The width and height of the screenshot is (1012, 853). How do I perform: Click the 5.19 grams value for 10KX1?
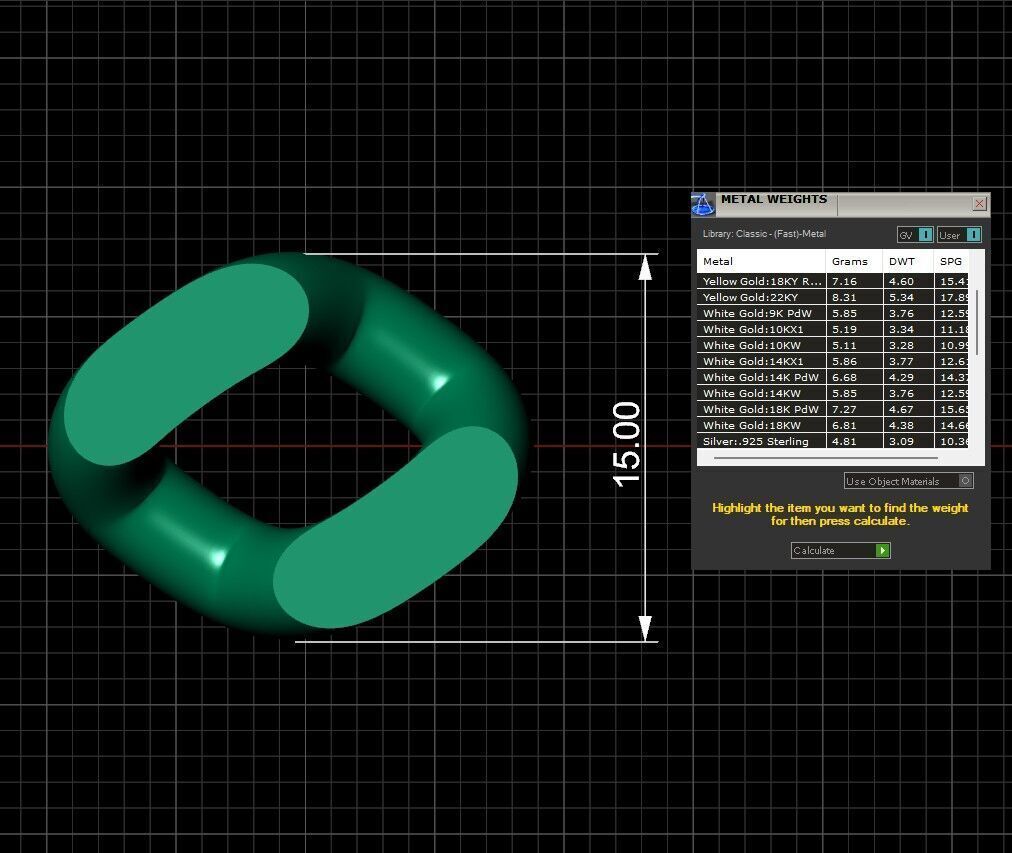[844, 329]
